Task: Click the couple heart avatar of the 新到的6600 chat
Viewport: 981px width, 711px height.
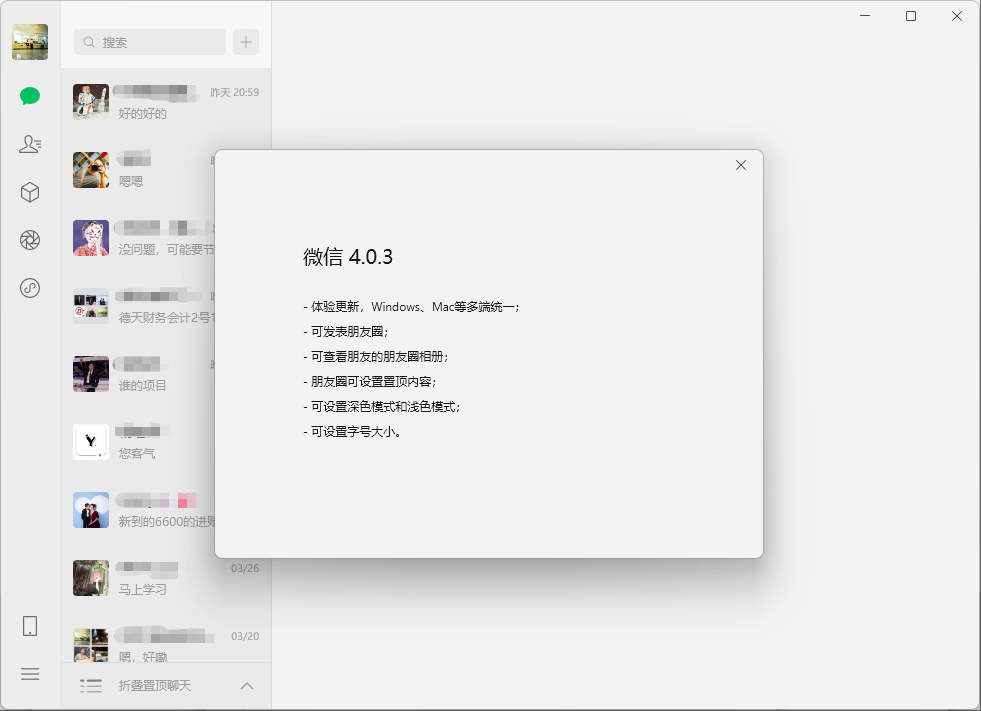Action: [91, 510]
